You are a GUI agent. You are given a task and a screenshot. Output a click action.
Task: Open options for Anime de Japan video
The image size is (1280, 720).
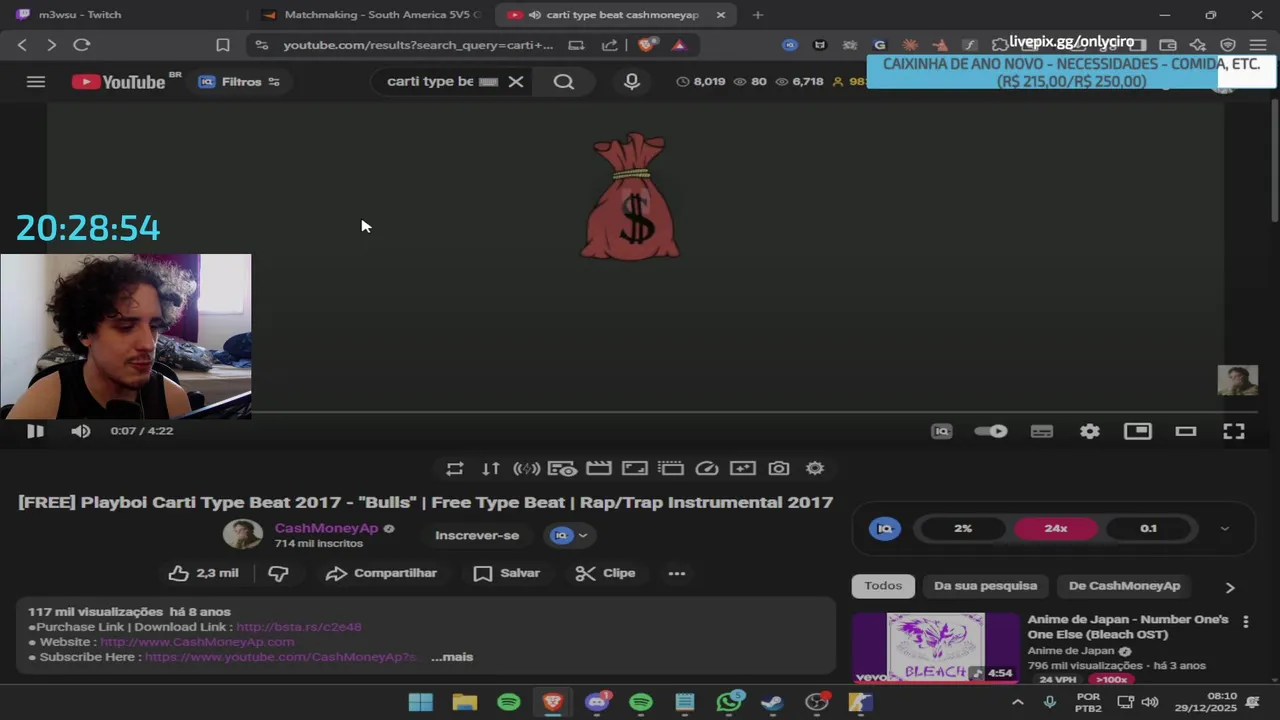point(1246,622)
